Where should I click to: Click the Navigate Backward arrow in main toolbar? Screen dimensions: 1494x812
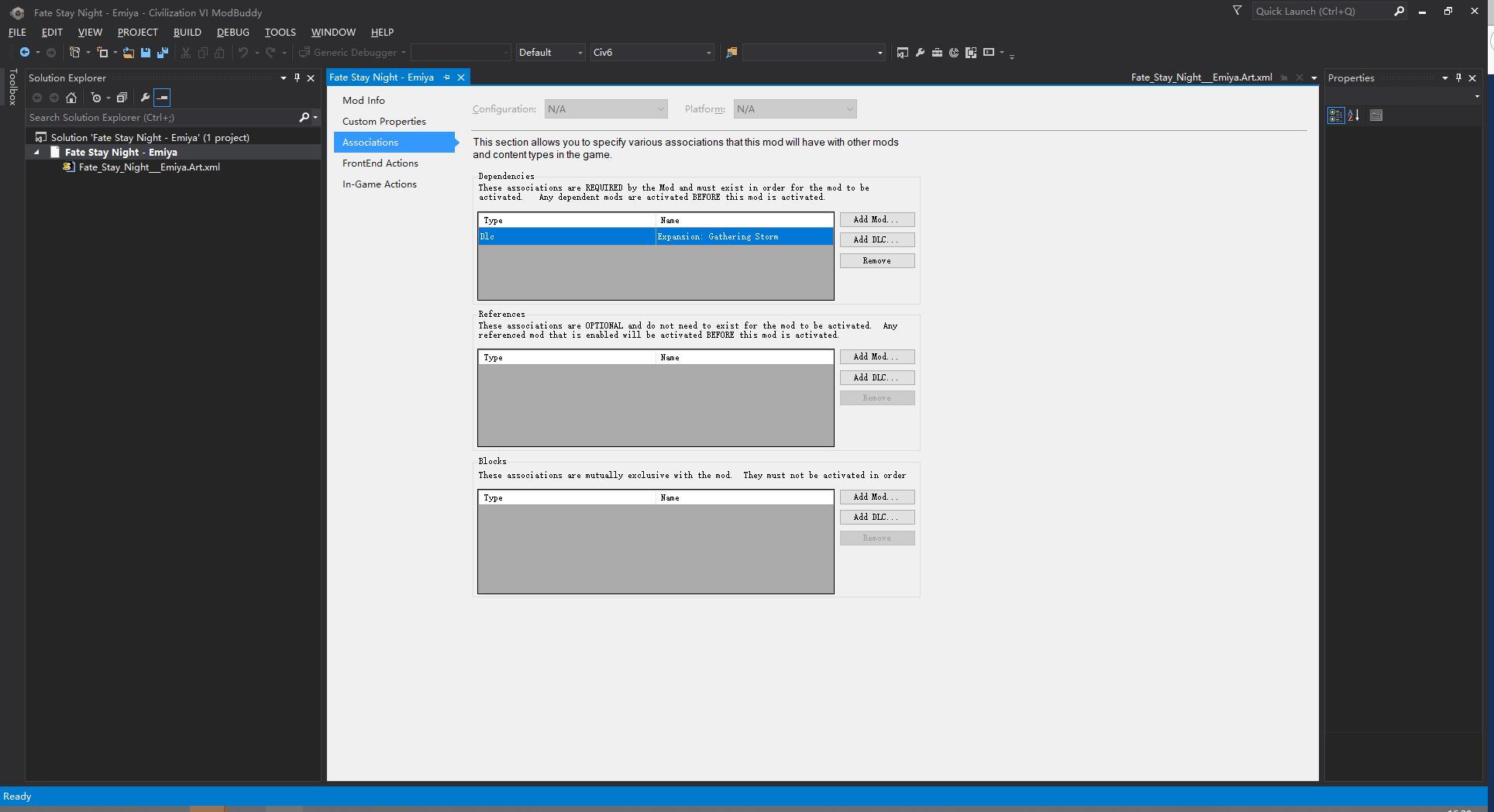[25, 52]
